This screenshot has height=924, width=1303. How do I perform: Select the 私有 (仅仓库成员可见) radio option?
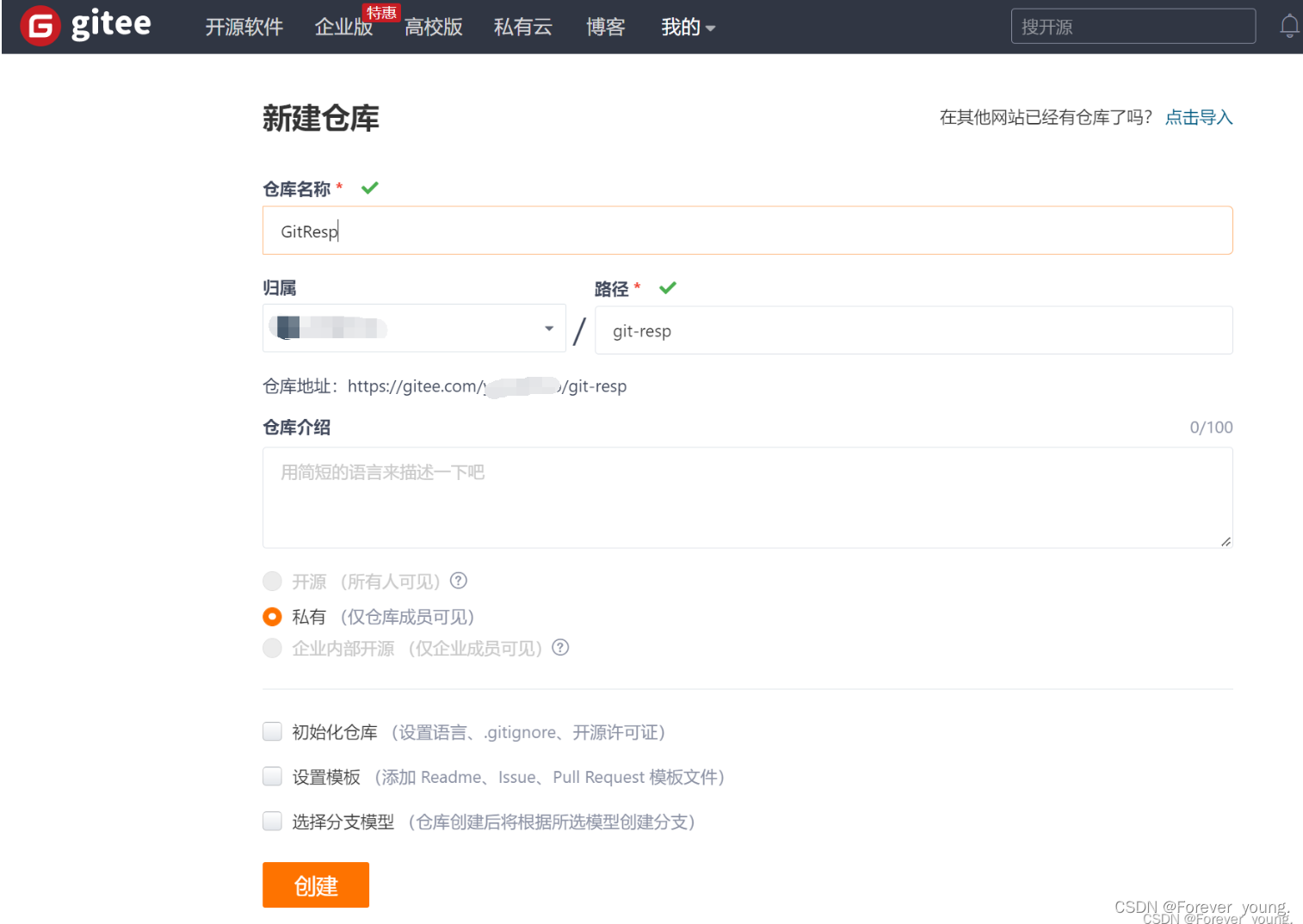click(272, 617)
